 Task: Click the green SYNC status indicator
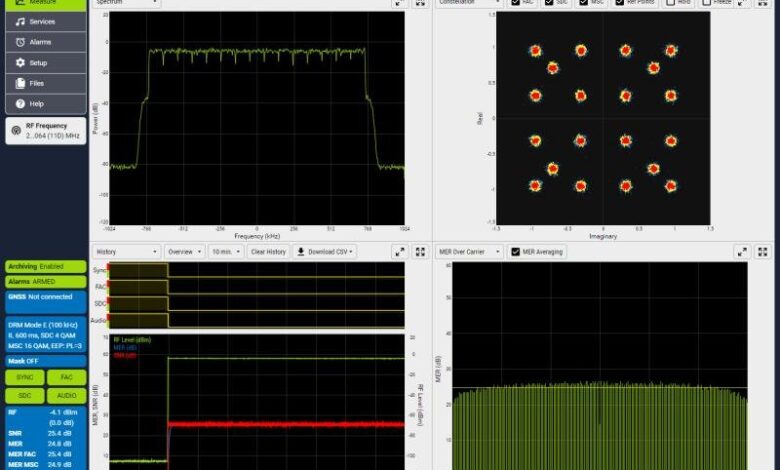(25, 378)
